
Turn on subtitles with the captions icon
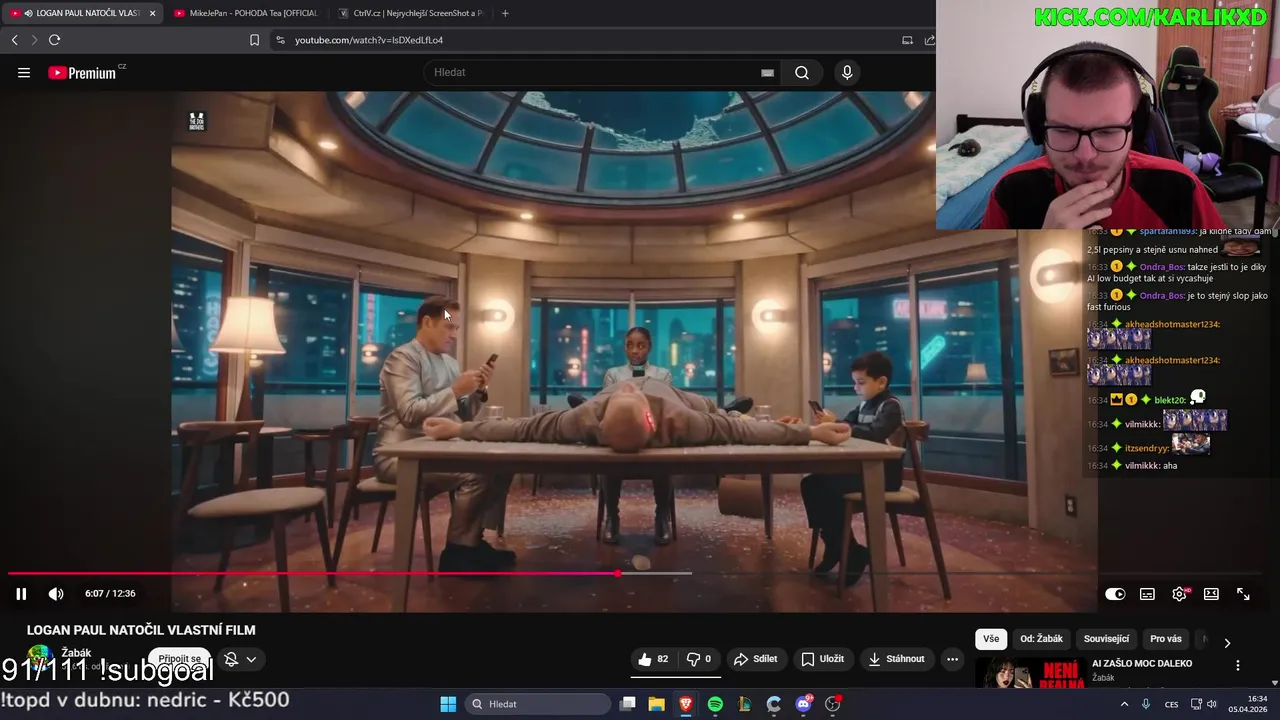tap(1147, 594)
